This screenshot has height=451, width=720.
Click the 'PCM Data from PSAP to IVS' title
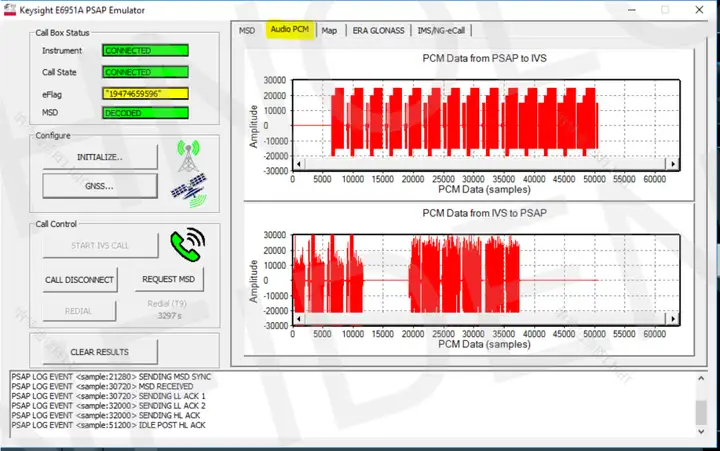coord(484,58)
